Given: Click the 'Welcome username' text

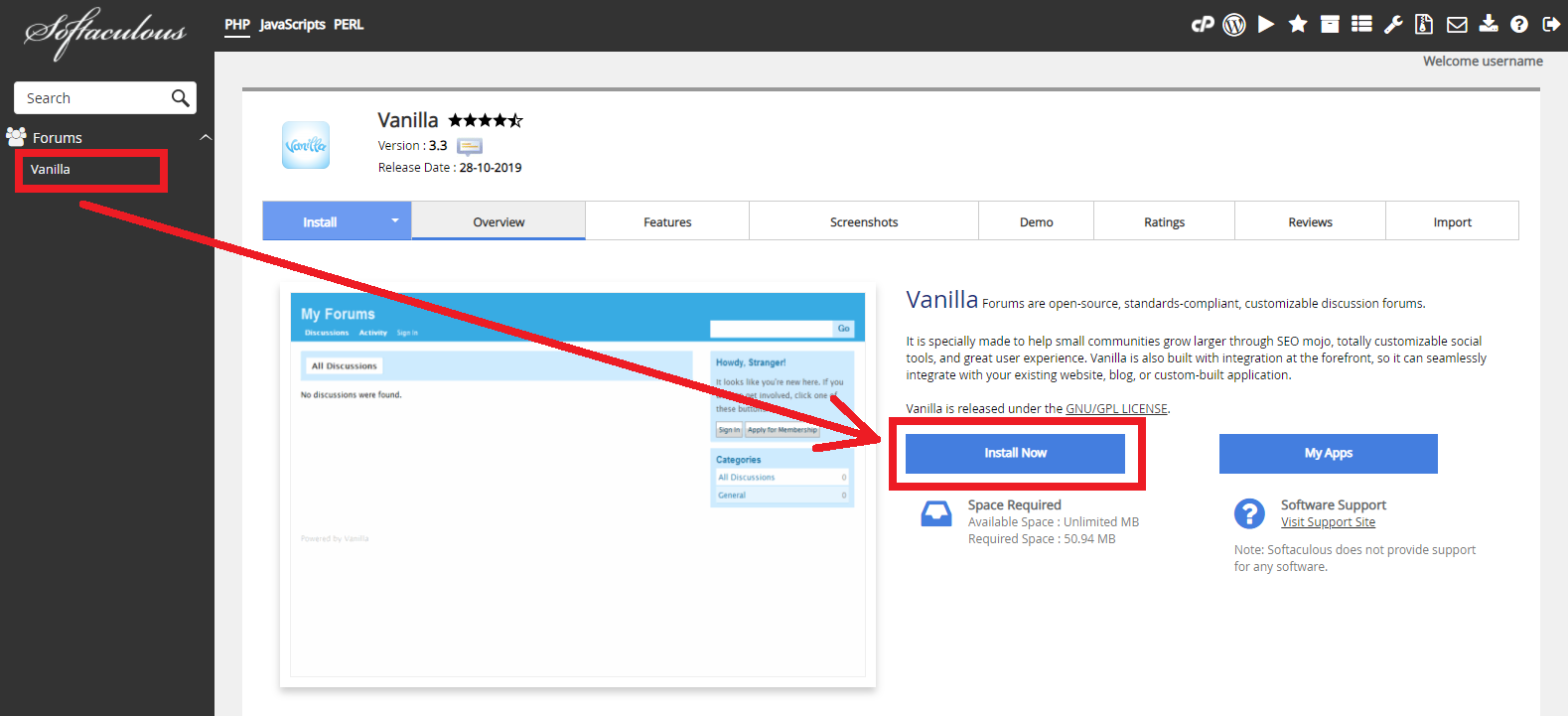Looking at the screenshot, I should (x=1483, y=62).
